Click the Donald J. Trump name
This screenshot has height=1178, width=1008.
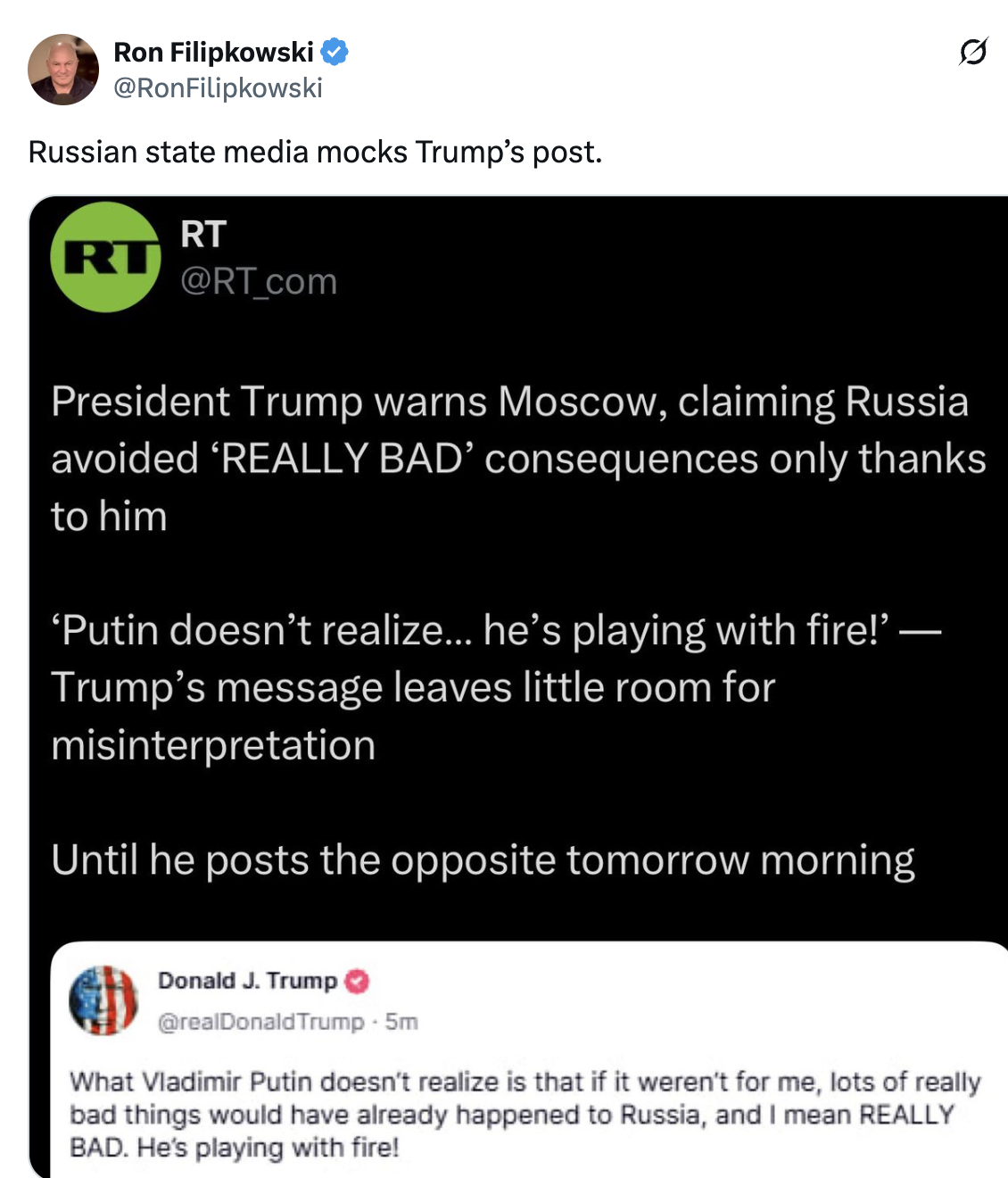(247, 981)
